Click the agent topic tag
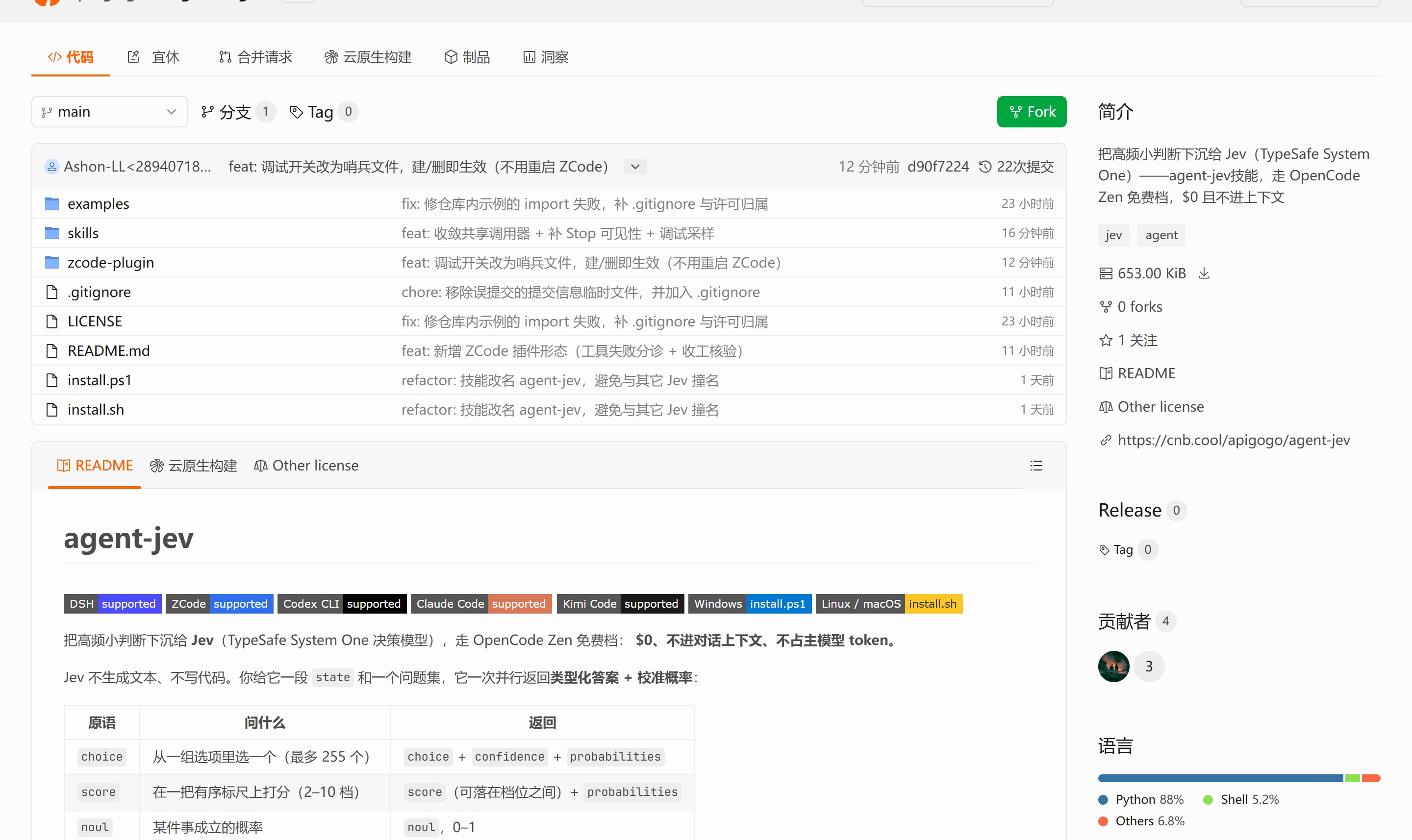Image resolution: width=1412 pixels, height=840 pixels. point(1161,235)
